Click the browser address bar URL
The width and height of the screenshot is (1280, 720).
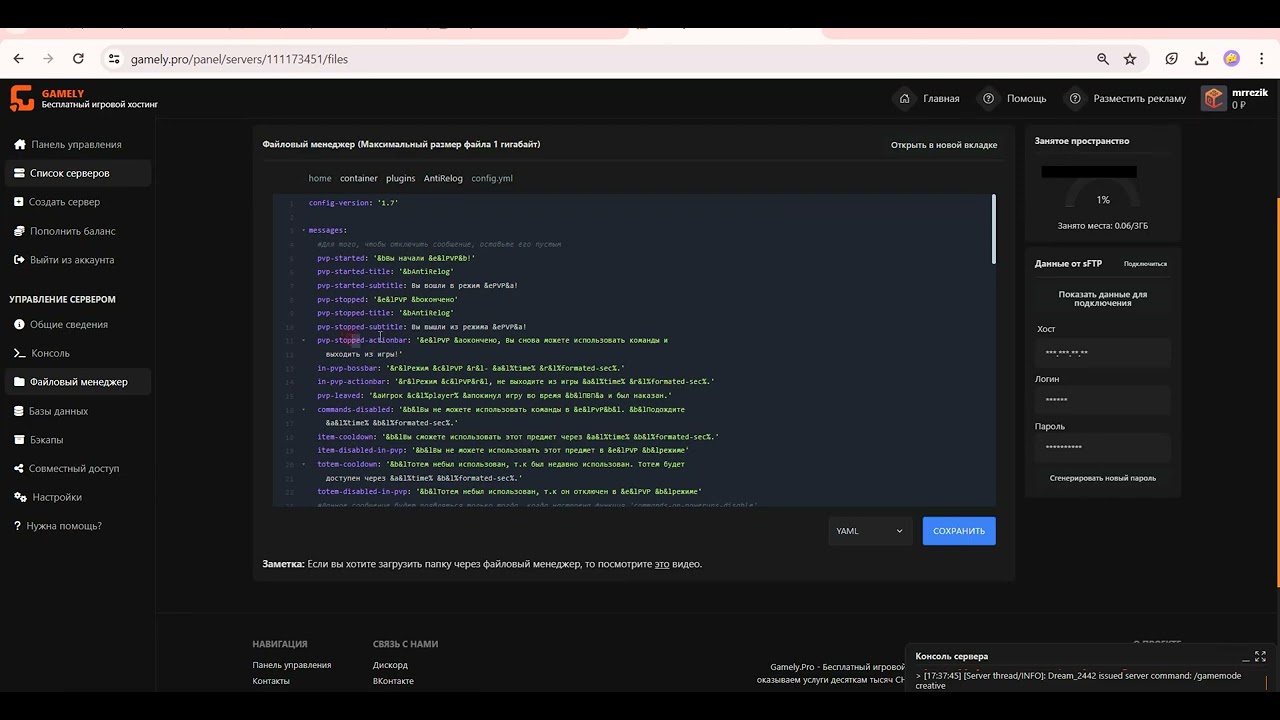coord(239,59)
